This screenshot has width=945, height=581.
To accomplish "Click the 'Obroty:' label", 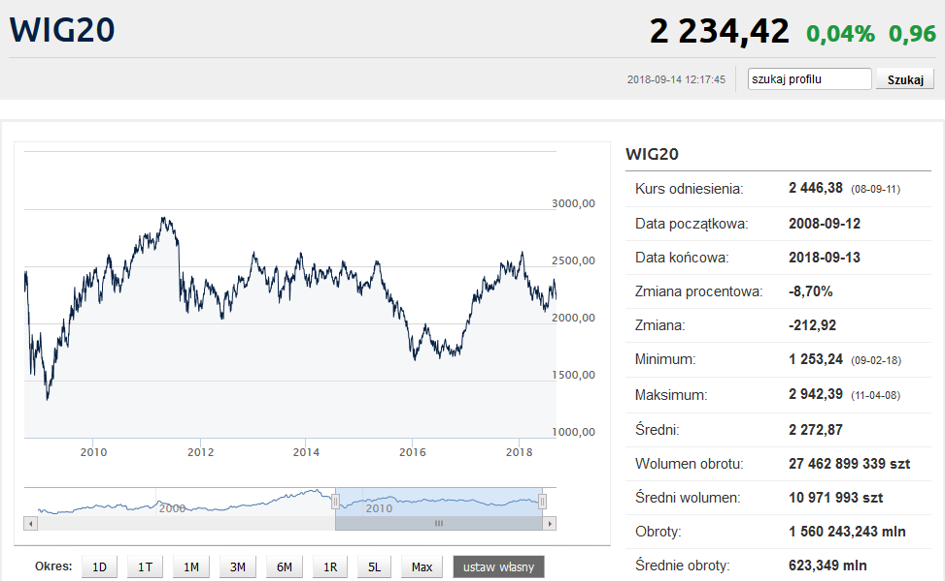I will pos(658,532).
